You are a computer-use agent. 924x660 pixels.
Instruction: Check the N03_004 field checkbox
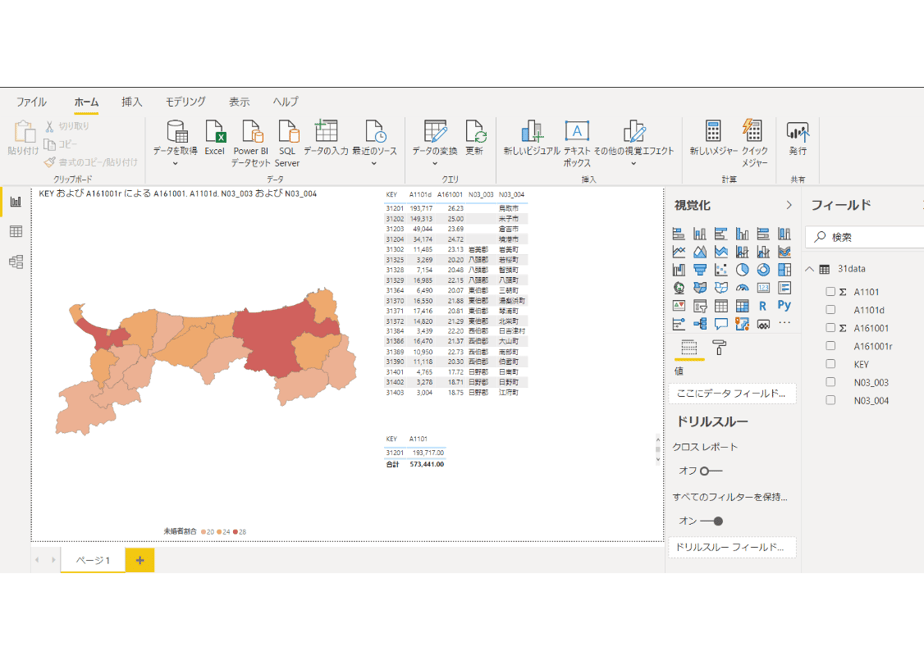(x=830, y=400)
